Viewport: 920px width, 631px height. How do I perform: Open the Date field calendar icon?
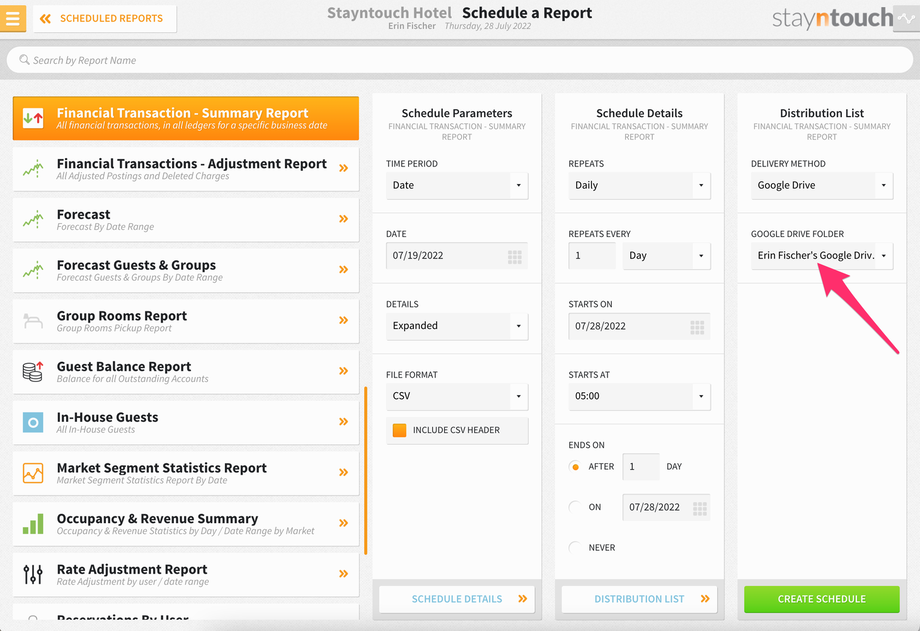515,257
